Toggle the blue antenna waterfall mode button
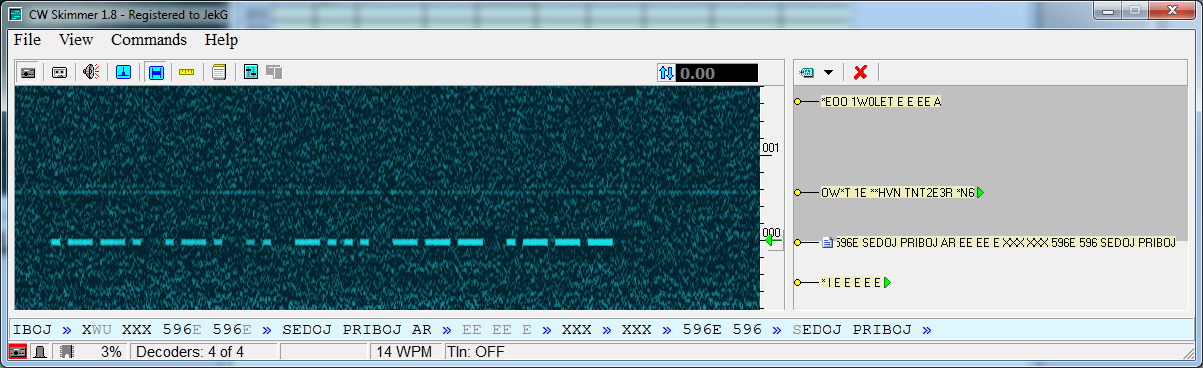The width and height of the screenshot is (1203, 368). click(x=123, y=72)
